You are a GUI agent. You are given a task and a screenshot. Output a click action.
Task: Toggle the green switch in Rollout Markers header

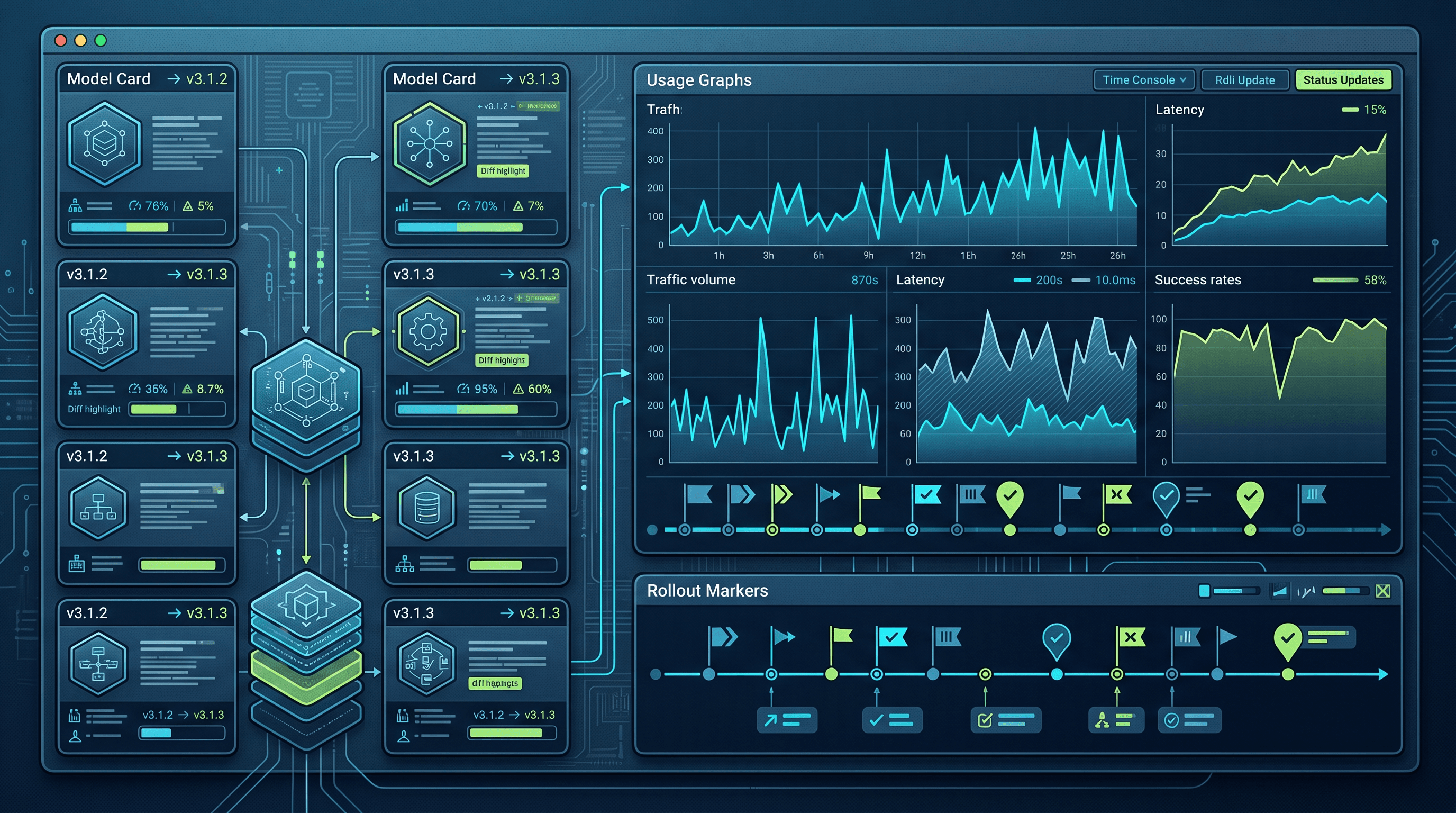pyautogui.click(x=1345, y=591)
